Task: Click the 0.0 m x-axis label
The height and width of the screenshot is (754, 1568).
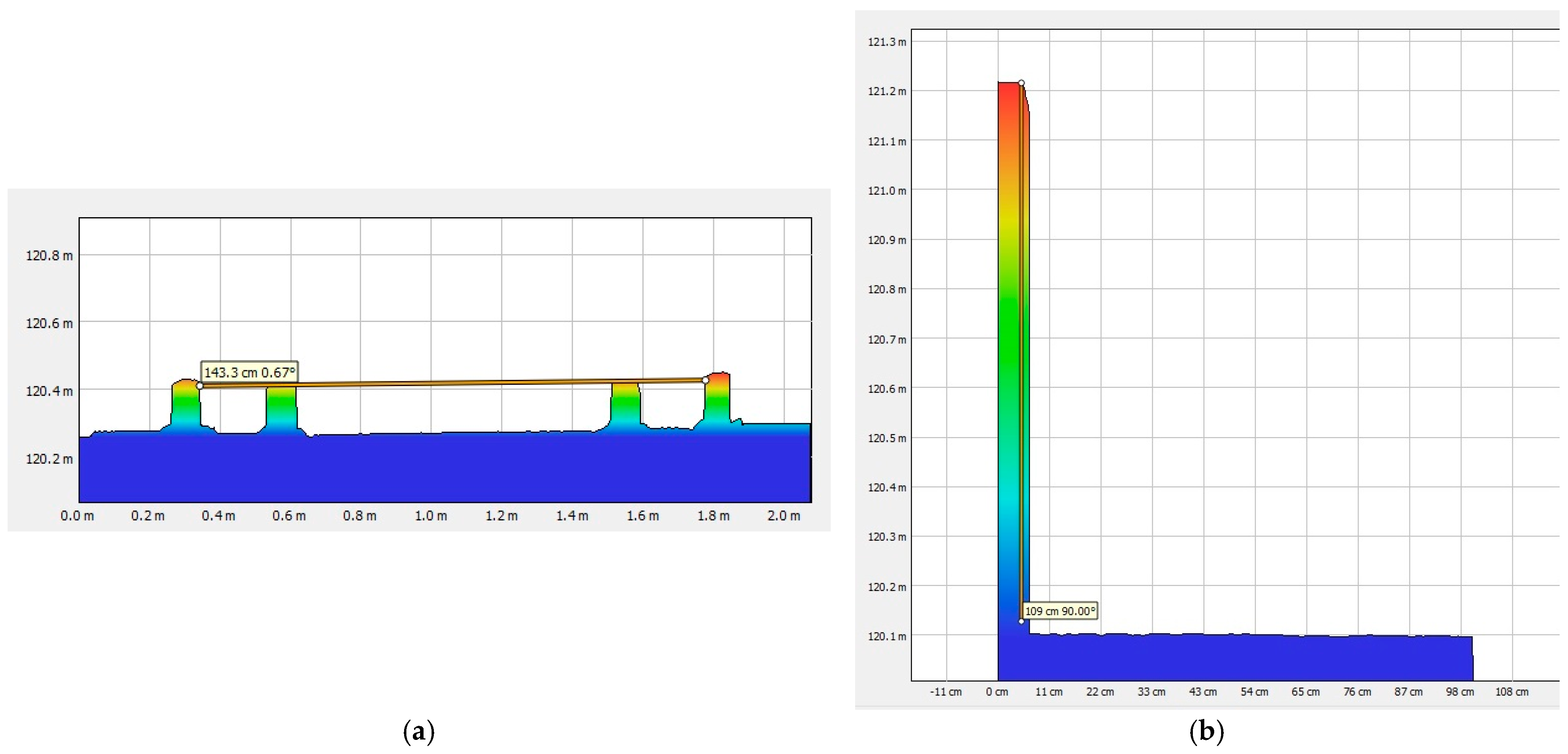Action: (77, 516)
